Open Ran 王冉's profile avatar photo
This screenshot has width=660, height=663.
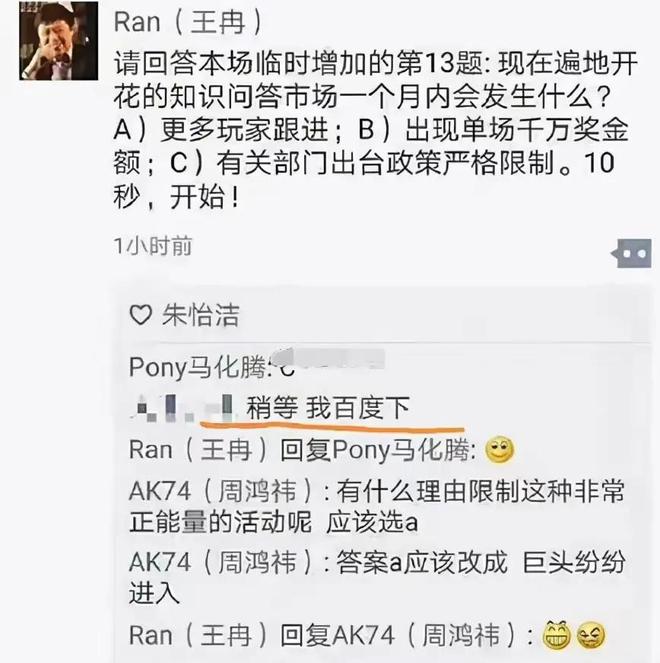tap(59, 41)
